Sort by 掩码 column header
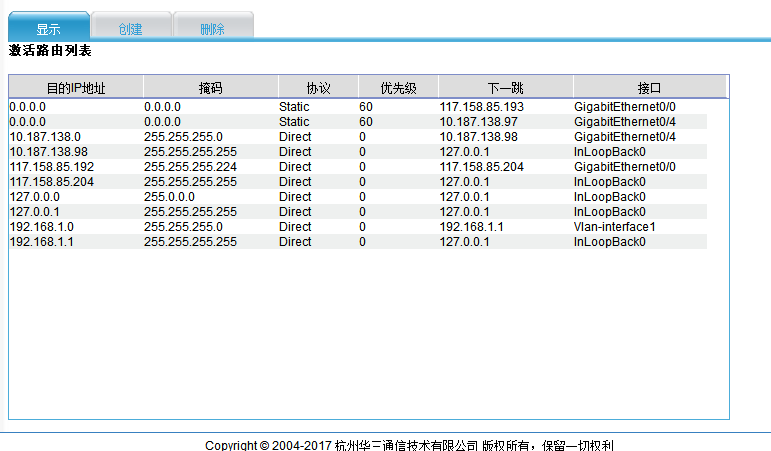The height and width of the screenshot is (451, 771). (x=210, y=88)
